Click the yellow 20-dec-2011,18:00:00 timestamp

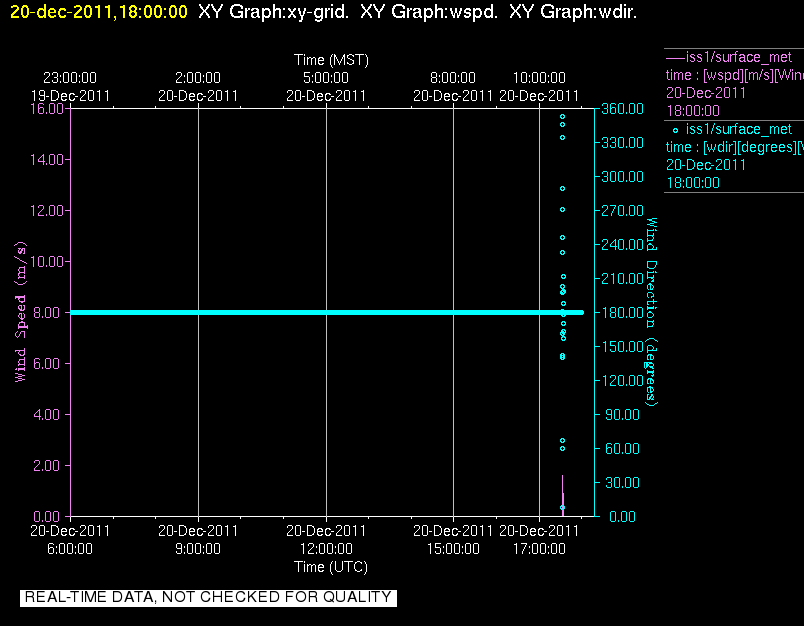(x=99, y=12)
